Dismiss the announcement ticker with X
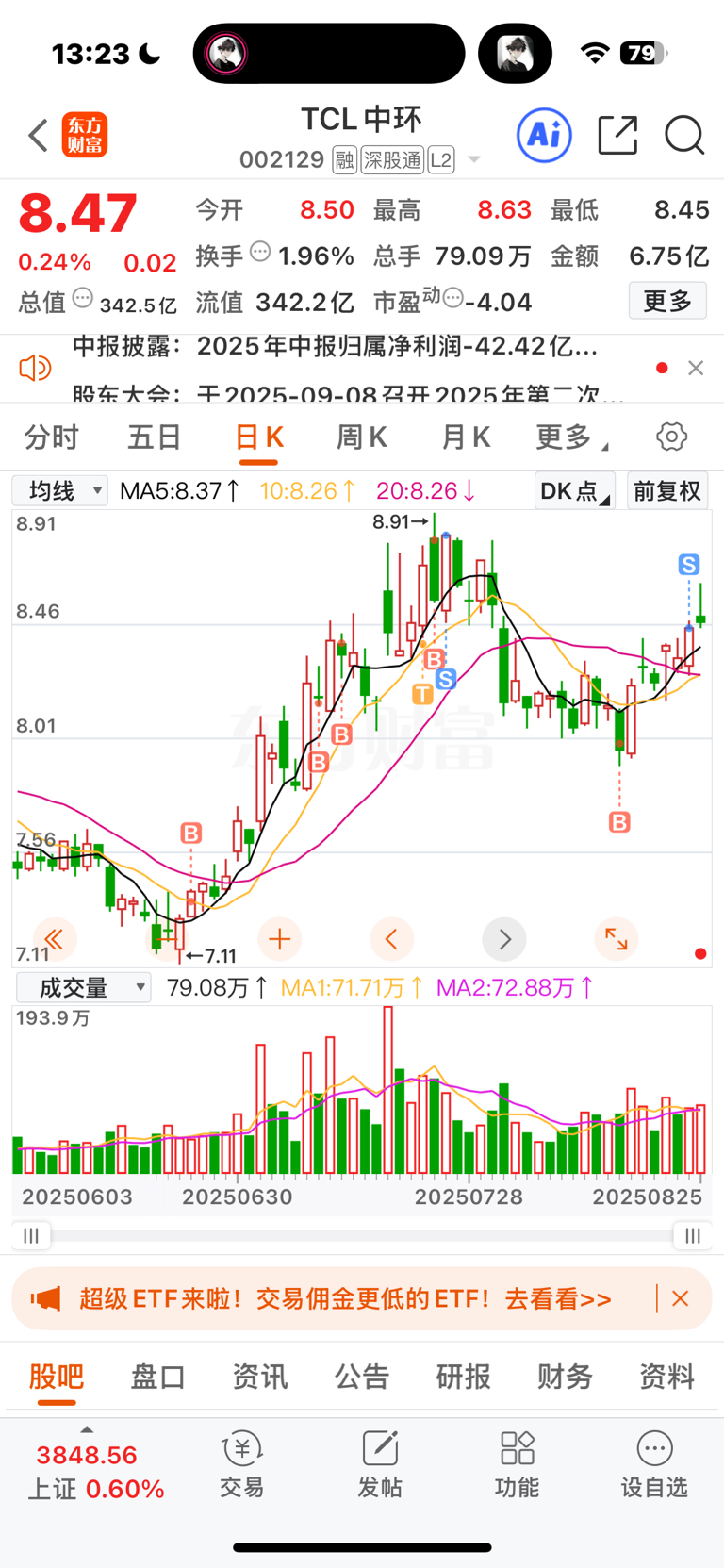Screen dimensions: 724x1568 point(696,368)
